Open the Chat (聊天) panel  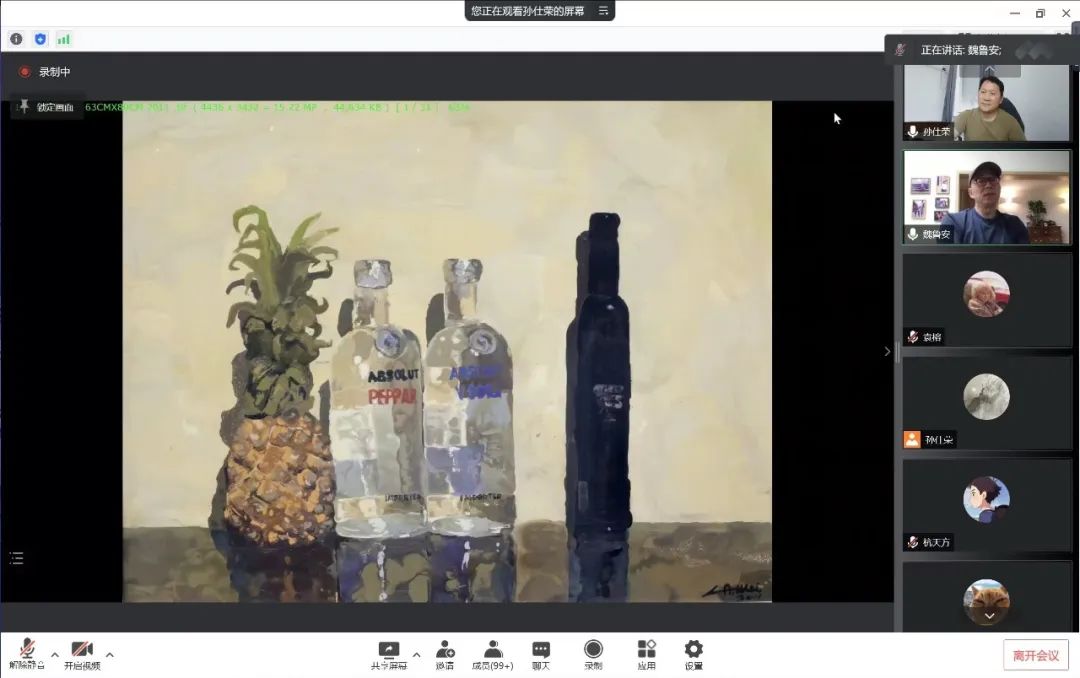pos(541,651)
